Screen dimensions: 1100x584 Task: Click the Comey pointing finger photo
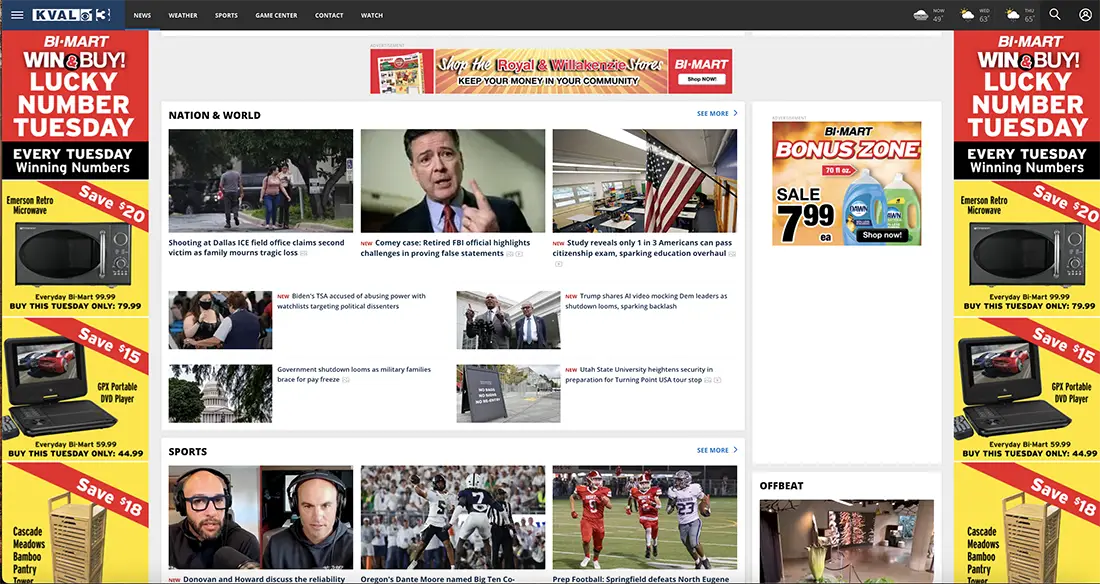pos(452,180)
